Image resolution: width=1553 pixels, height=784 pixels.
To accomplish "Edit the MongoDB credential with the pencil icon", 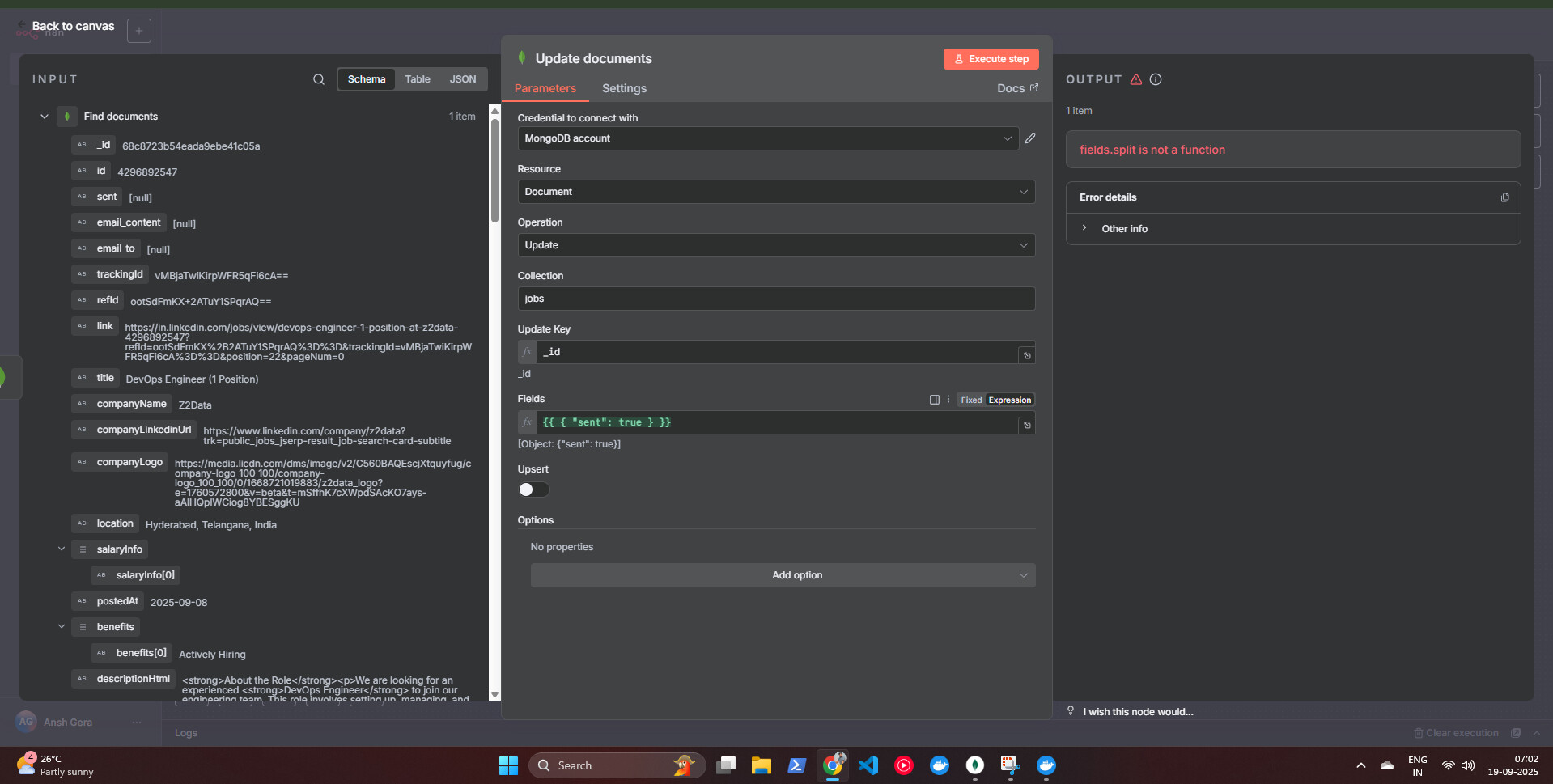I will [1029, 138].
